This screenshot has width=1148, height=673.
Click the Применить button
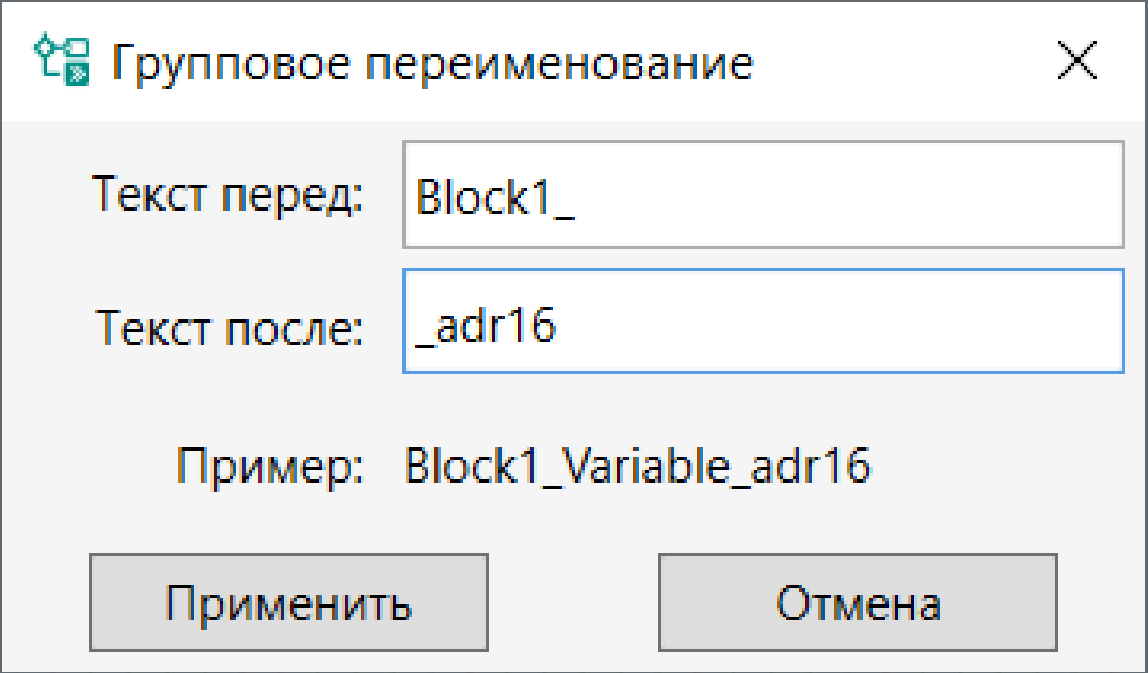tap(288, 602)
